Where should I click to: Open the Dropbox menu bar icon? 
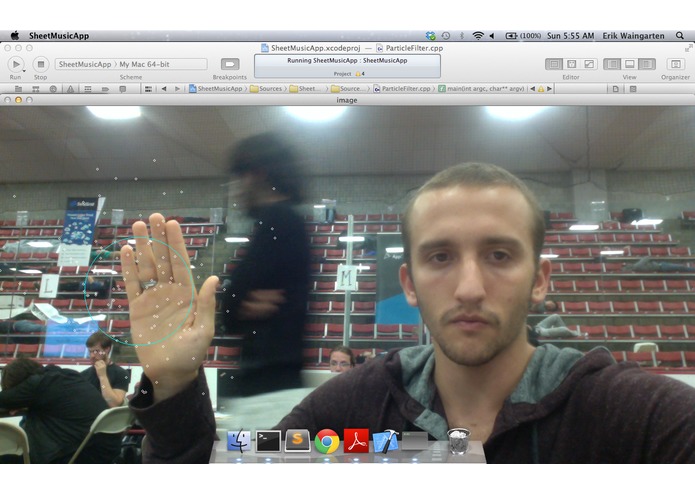(x=430, y=35)
